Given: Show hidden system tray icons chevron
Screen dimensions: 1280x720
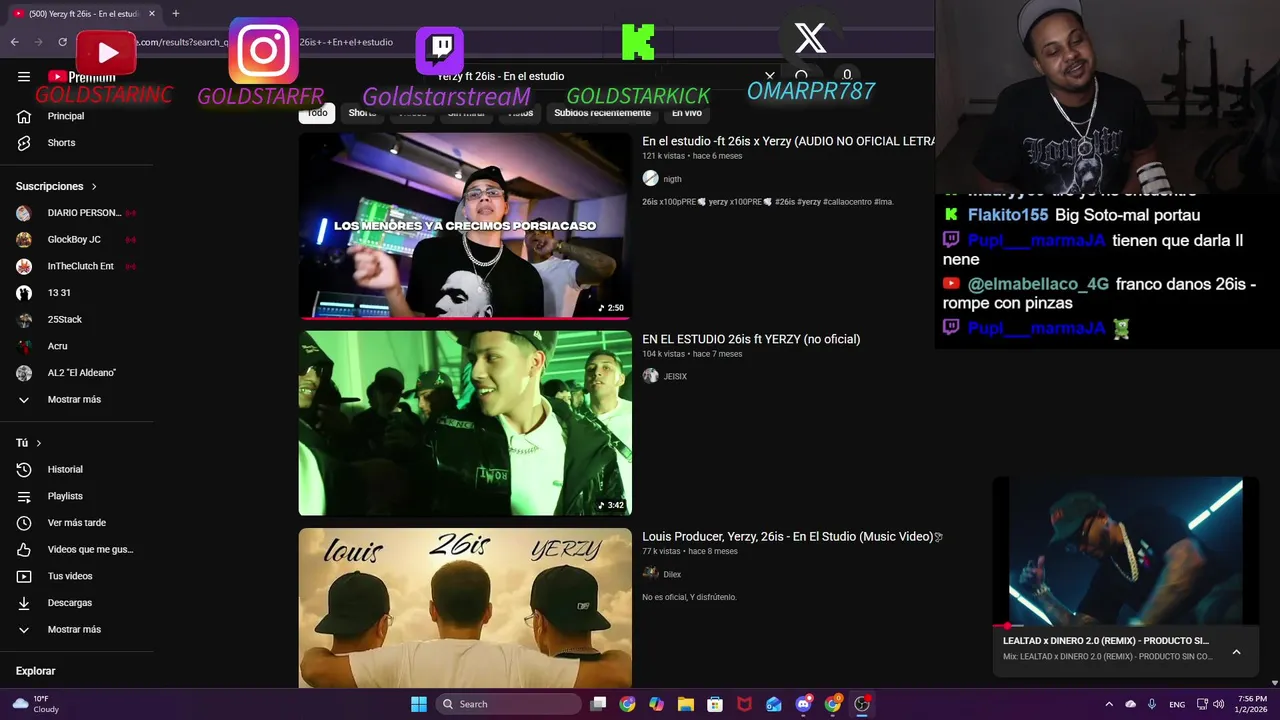Looking at the screenshot, I should point(1109,704).
